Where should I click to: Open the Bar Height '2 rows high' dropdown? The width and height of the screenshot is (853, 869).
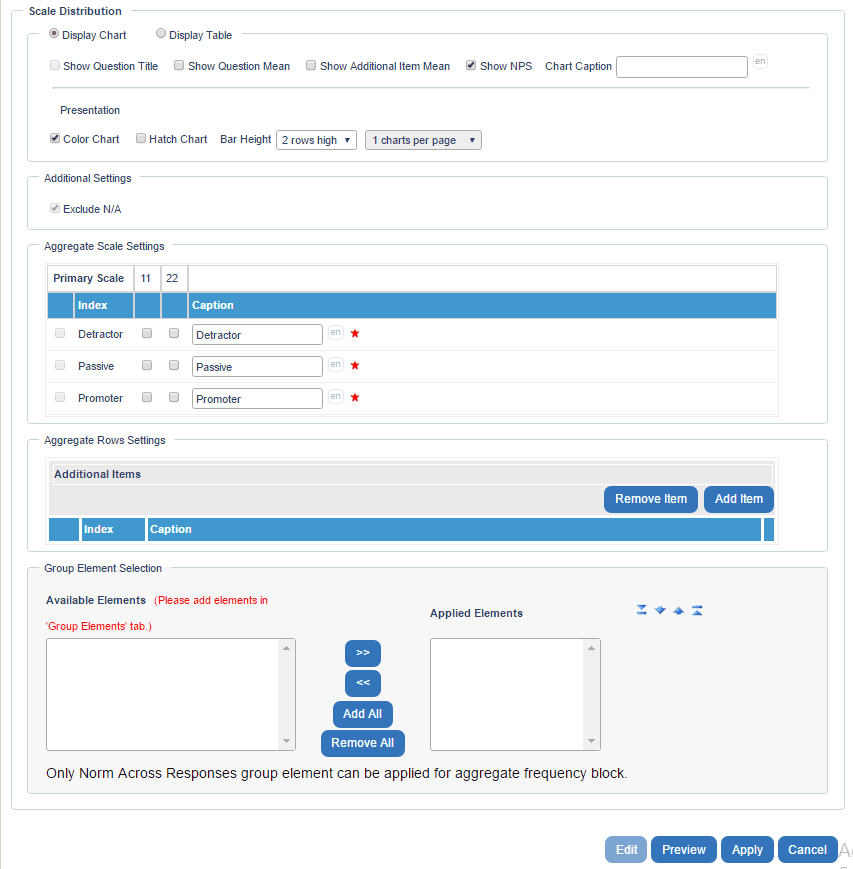pos(316,140)
